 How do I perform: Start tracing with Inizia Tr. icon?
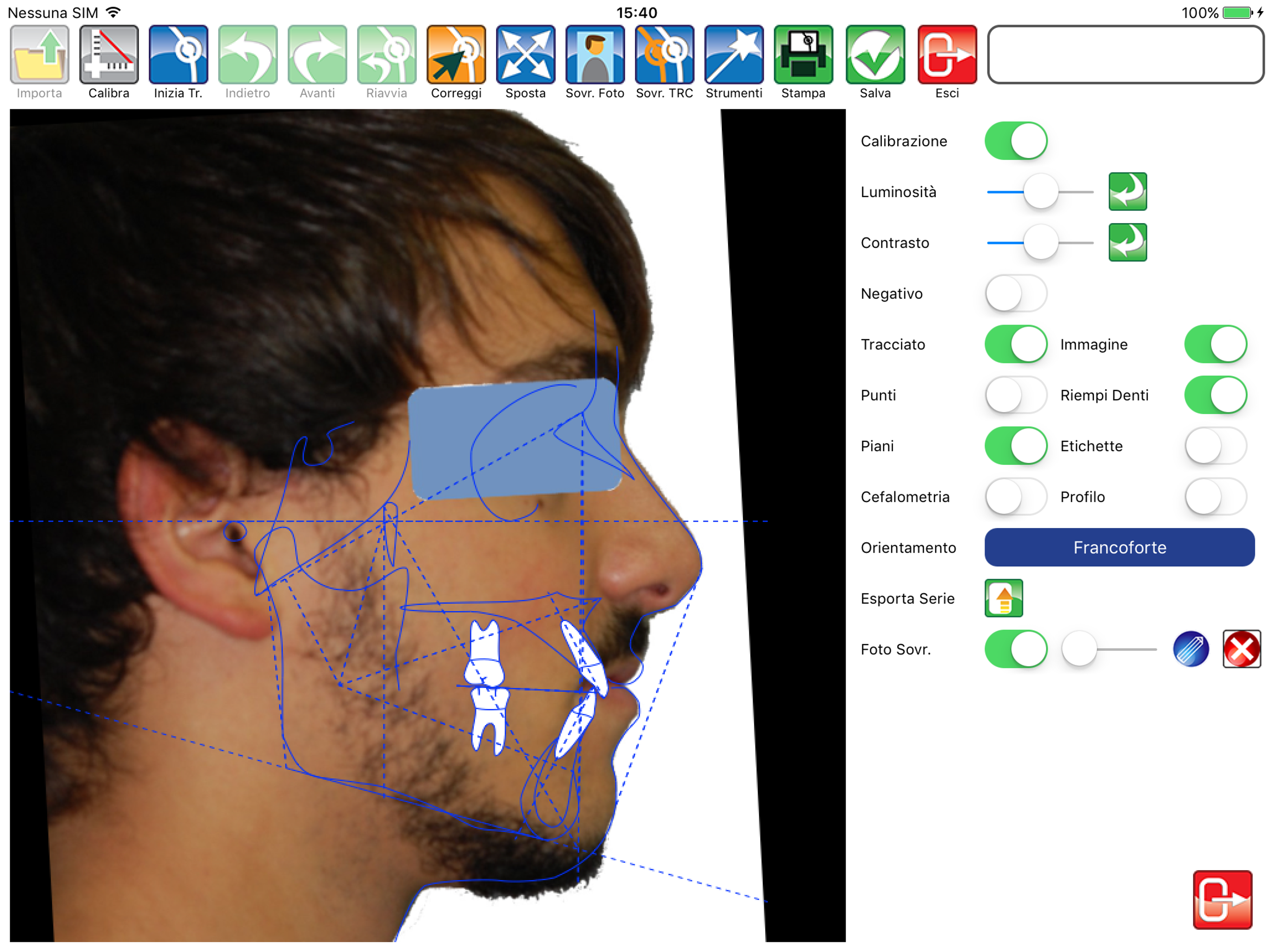click(x=178, y=55)
